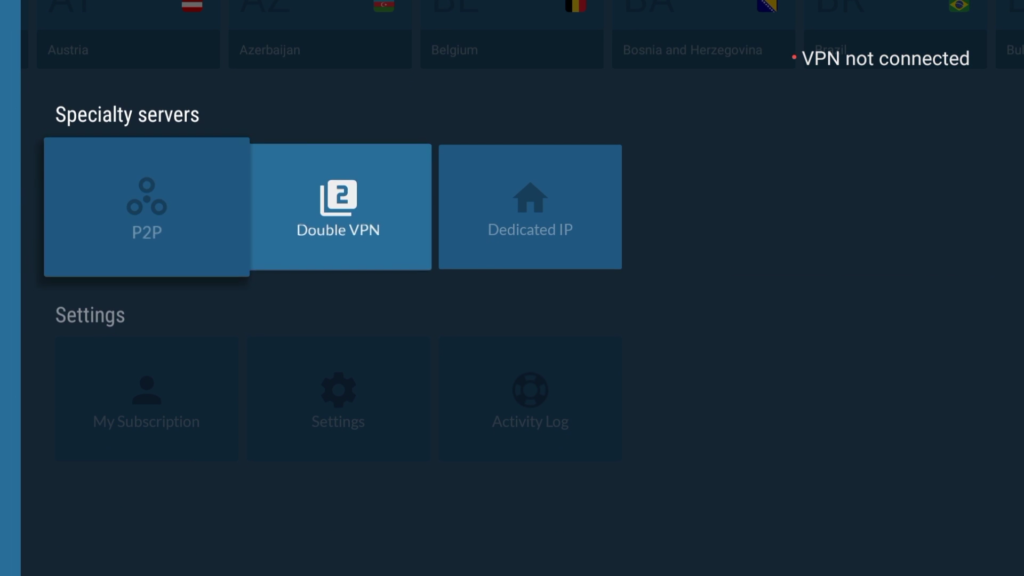This screenshot has width=1024, height=576.
Task: Open the Settings gear tile
Action: click(338, 399)
